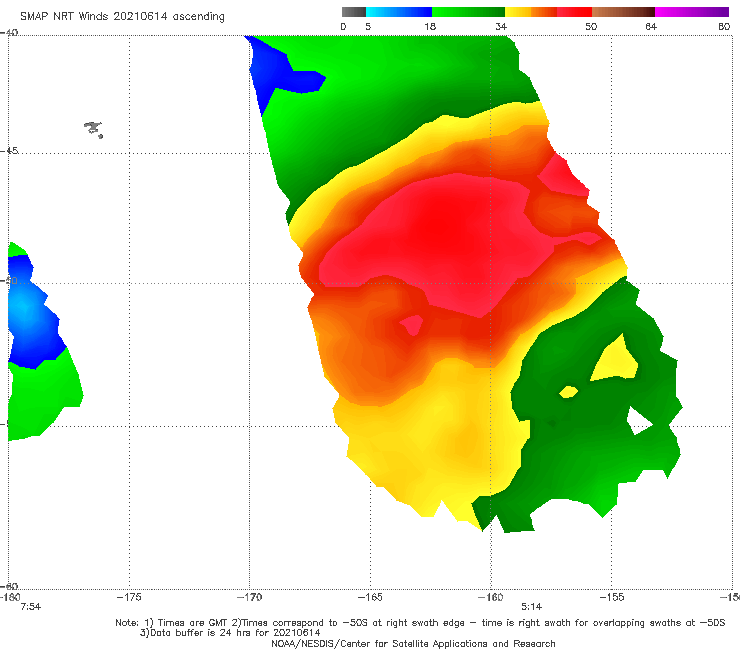Screen dimensions: 740x650
Task: Select the tiny yellow spot in dark green area
Action: (x=569, y=392)
